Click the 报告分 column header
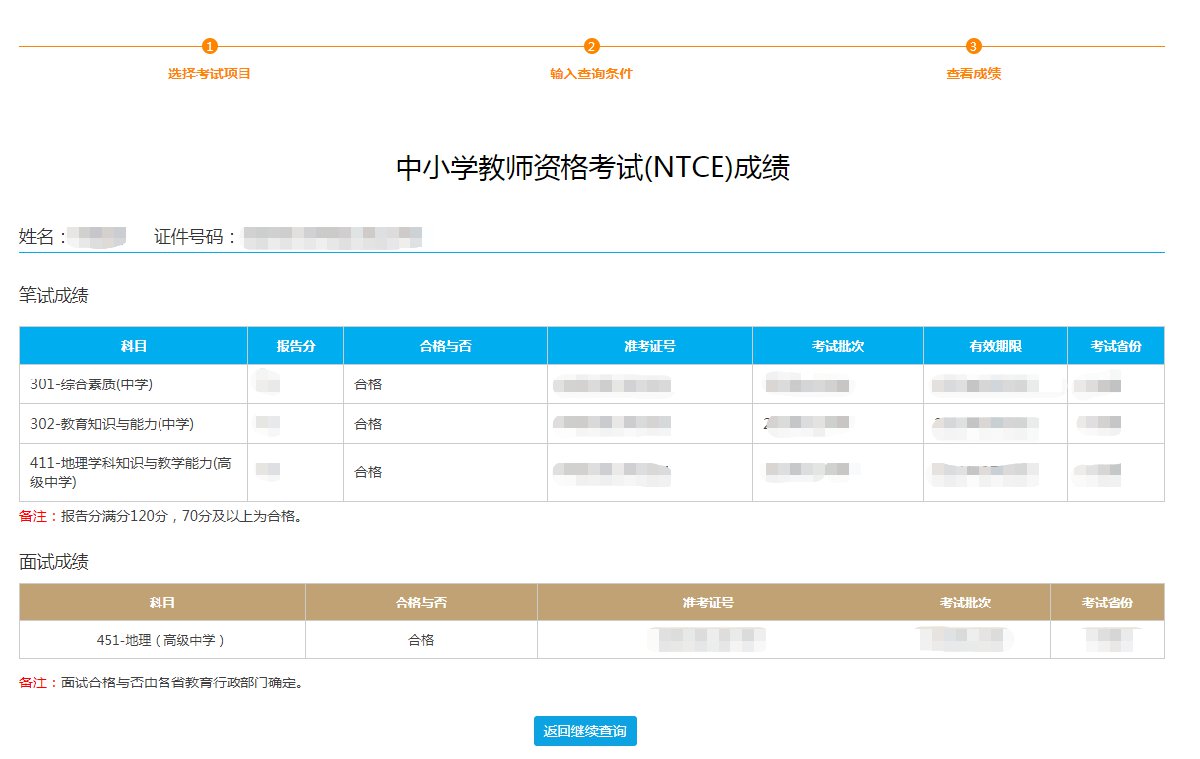The image size is (1200, 759). pyautogui.click(x=296, y=346)
